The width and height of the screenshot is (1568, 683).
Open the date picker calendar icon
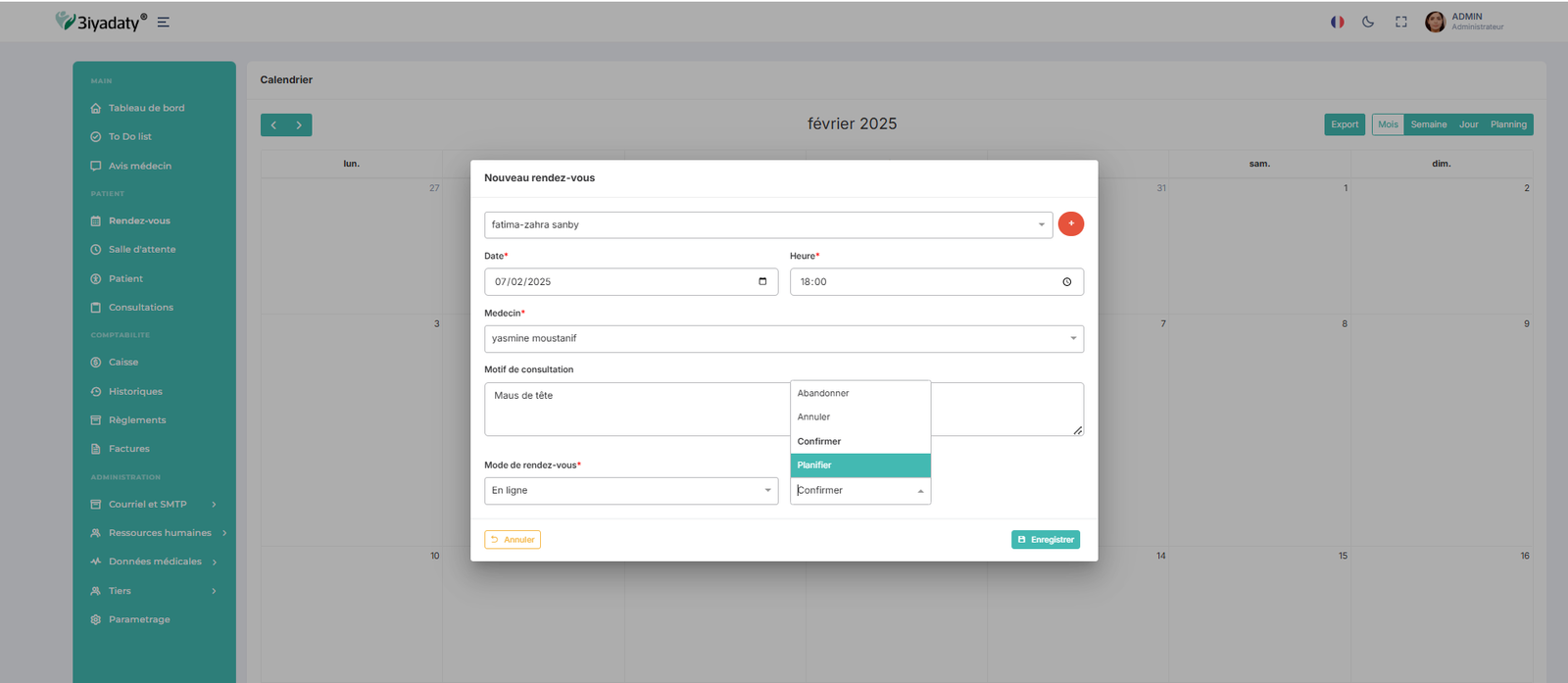pyautogui.click(x=762, y=281)
